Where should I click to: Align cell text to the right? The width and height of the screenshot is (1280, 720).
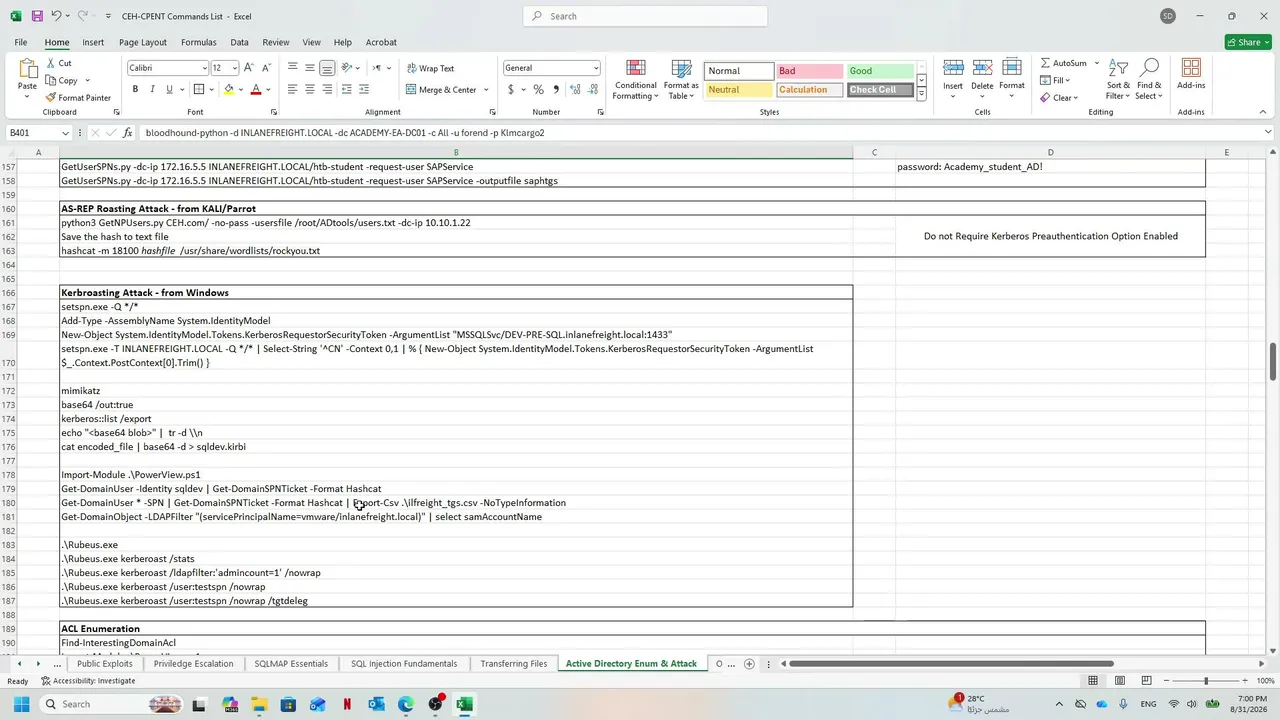coord(327,90)
